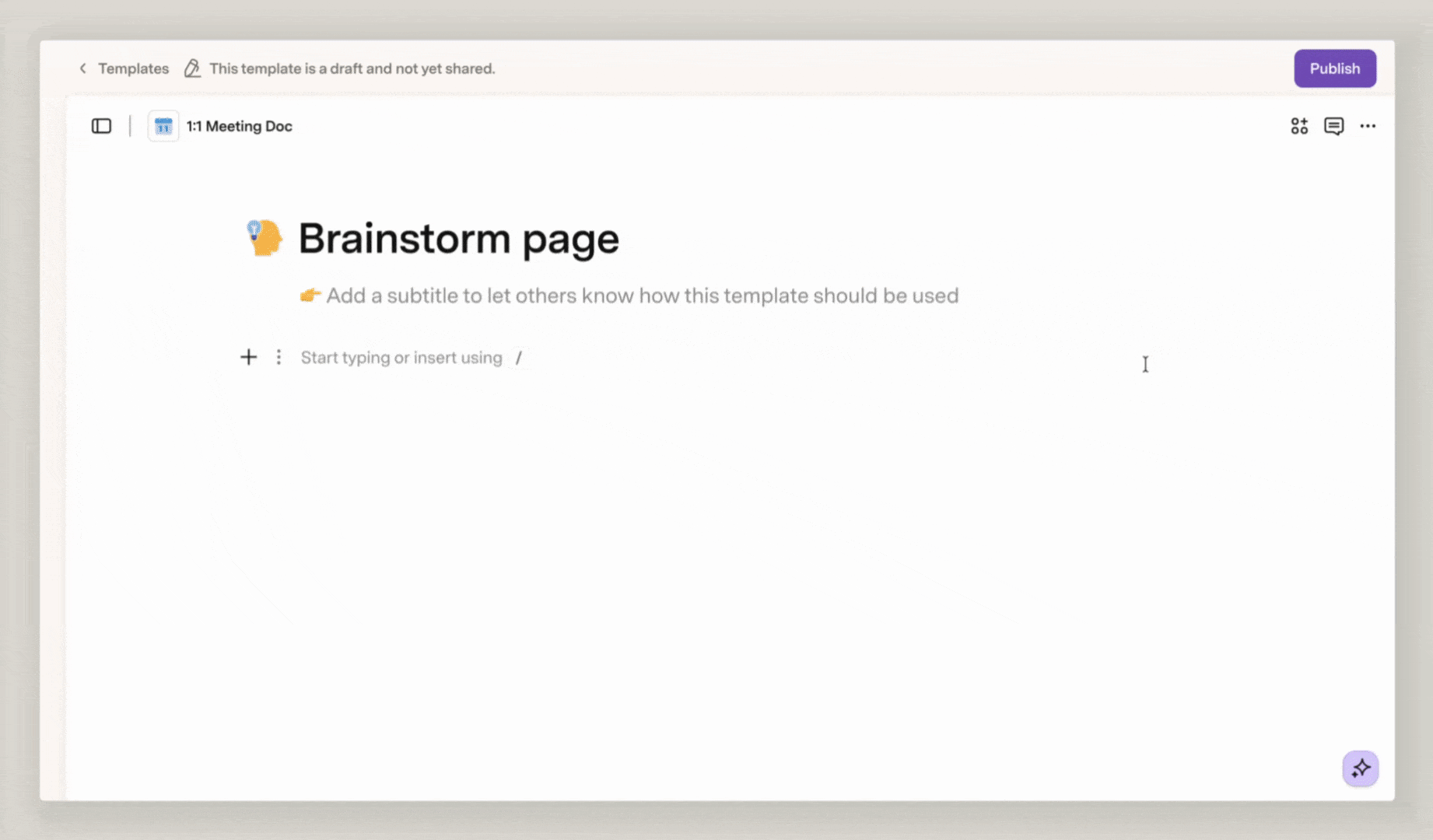Screen dimensions: 1433x840
Task: Click Start typing or insert using field
Action: pos(412,358)
